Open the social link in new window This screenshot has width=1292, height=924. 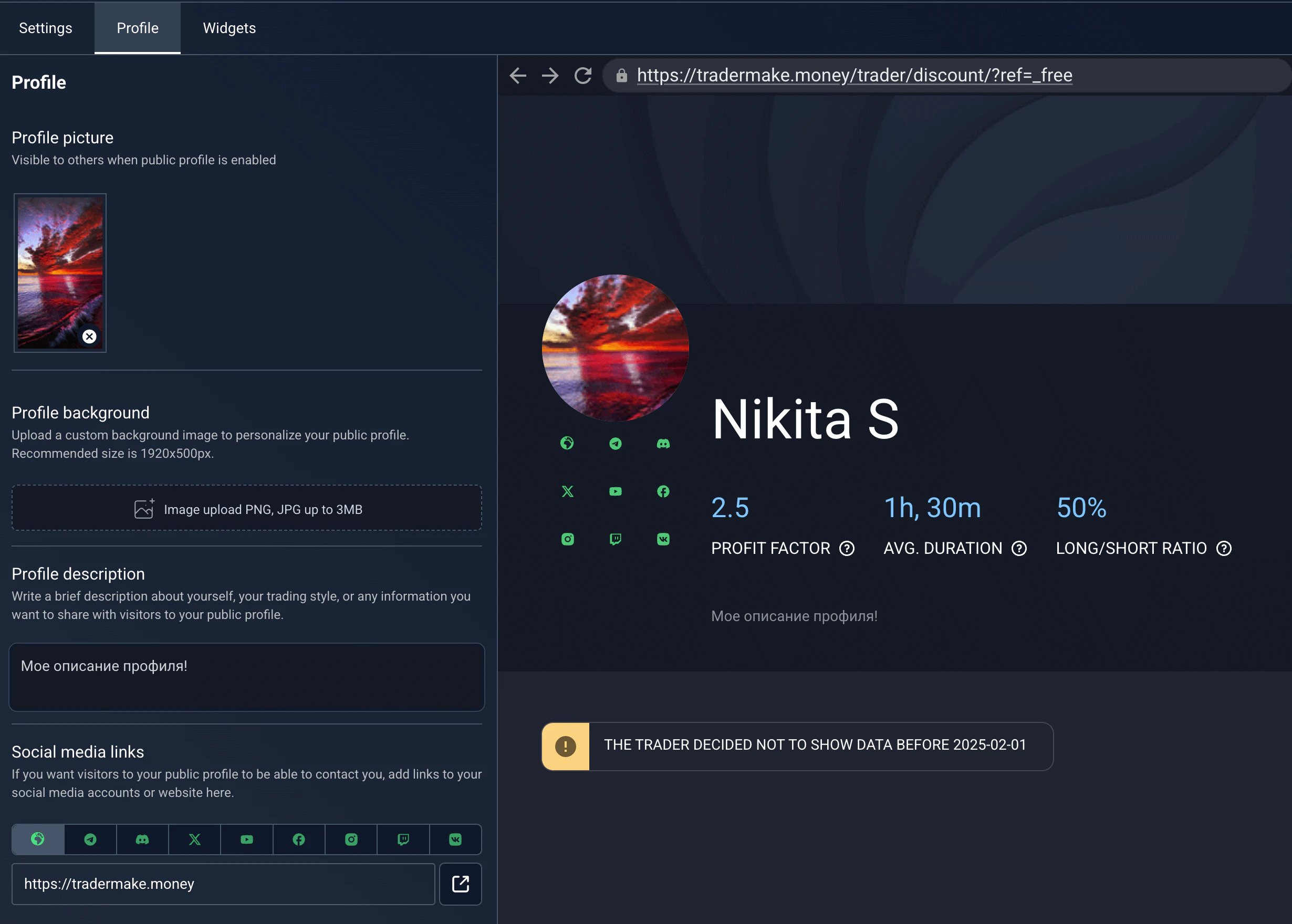point(461,884)
